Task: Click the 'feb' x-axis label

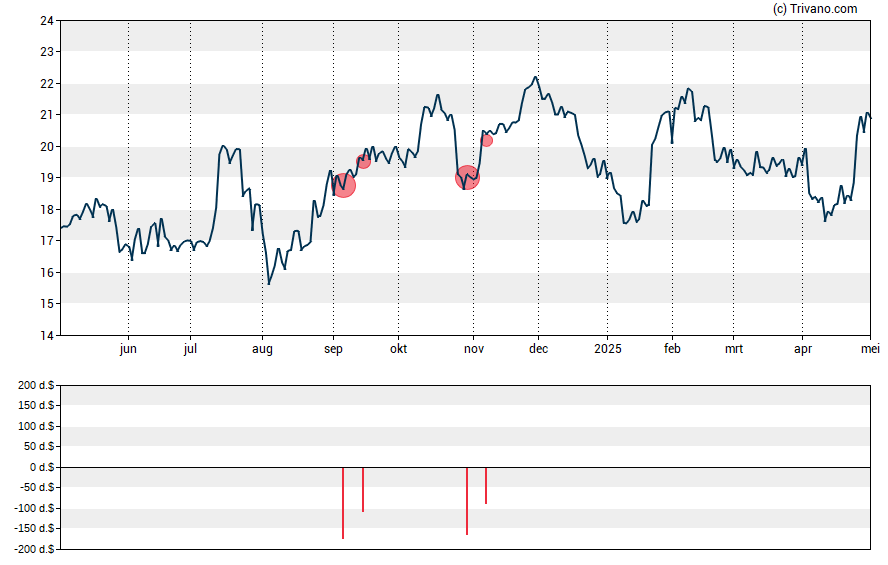Action: [x=672, y=349]
